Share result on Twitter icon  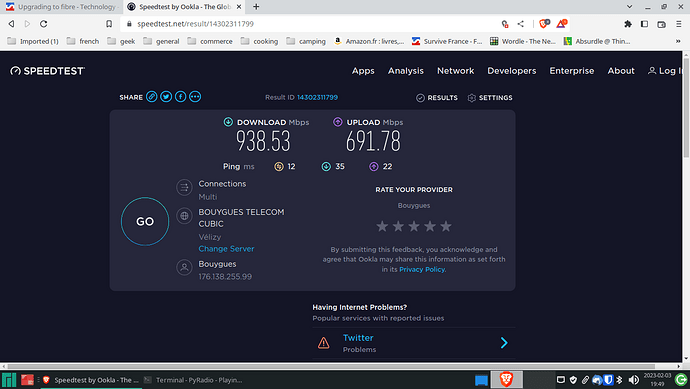coord(166,97)
